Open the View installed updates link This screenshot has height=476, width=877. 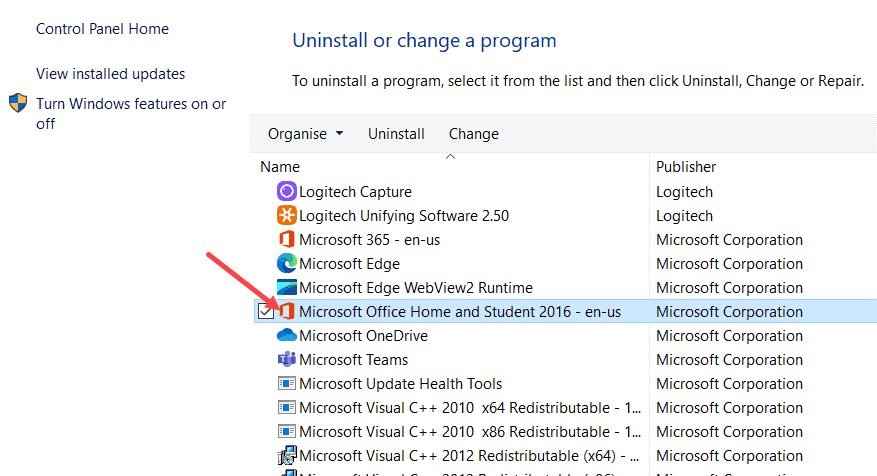[110, 74]
